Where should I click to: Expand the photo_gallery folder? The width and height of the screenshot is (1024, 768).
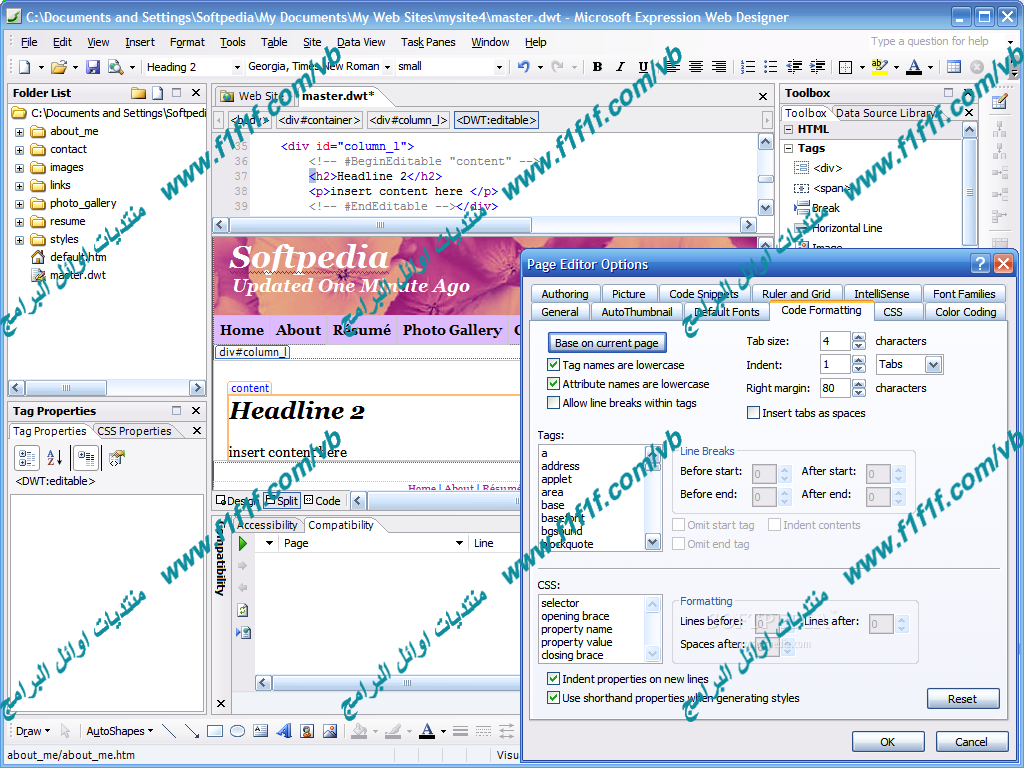click(19, 203)
